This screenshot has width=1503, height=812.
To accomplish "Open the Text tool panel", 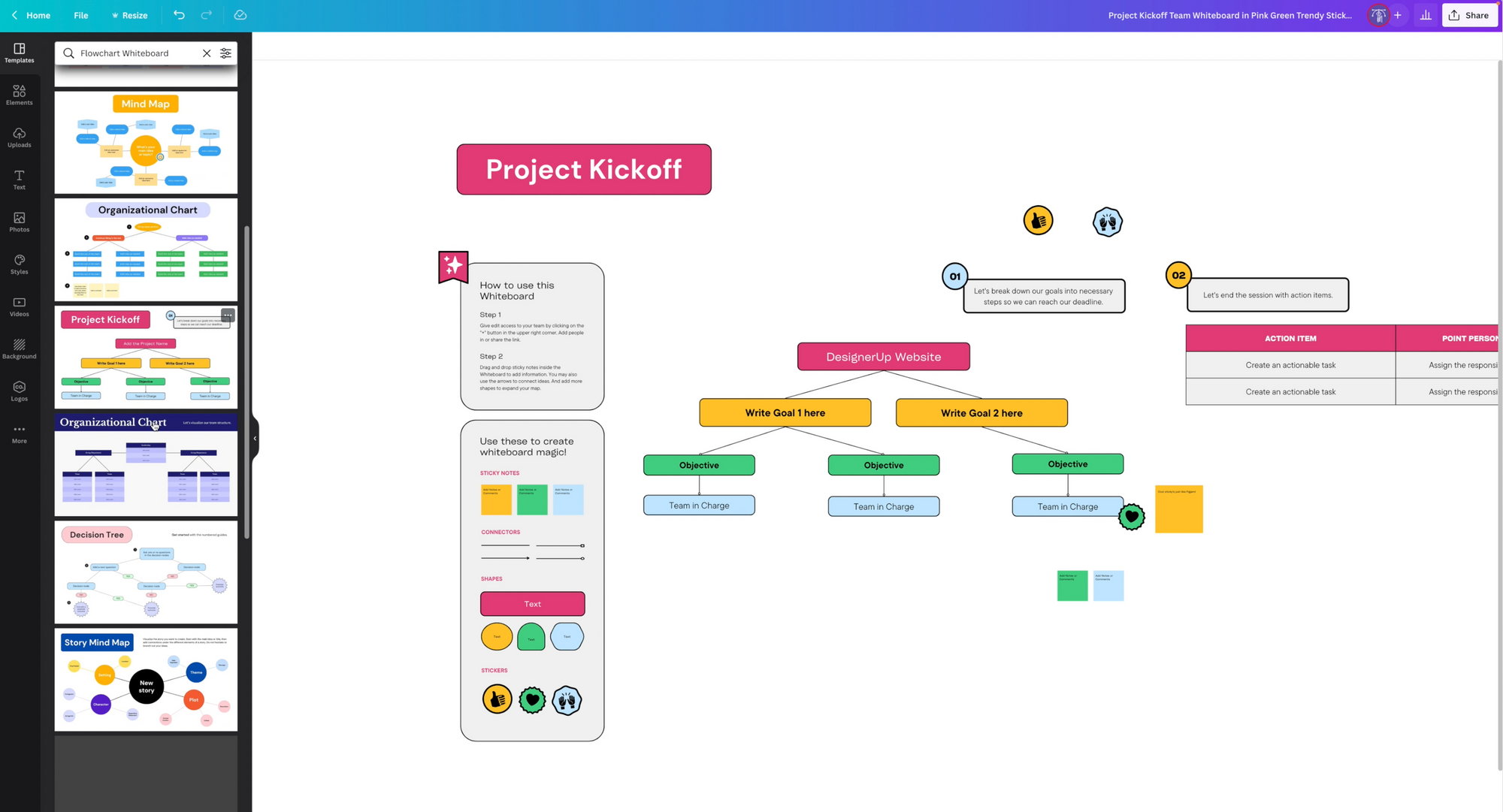I will [18, 180].
